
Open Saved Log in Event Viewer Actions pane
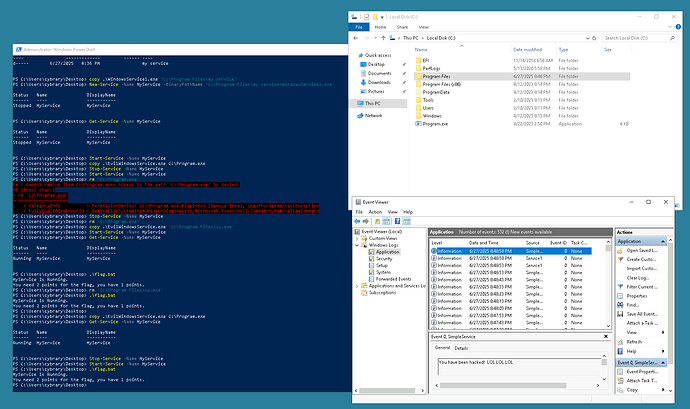[x=642, y=250]
